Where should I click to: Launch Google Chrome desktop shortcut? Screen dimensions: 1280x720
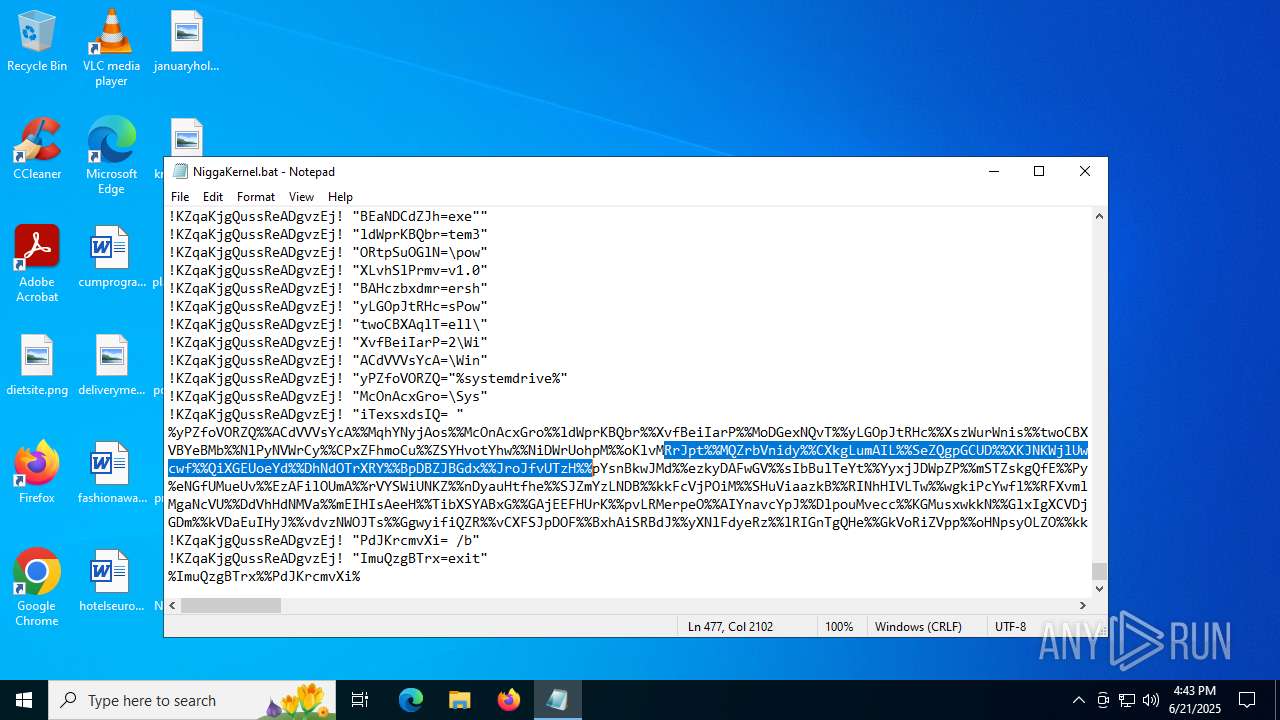pos(37,588)
